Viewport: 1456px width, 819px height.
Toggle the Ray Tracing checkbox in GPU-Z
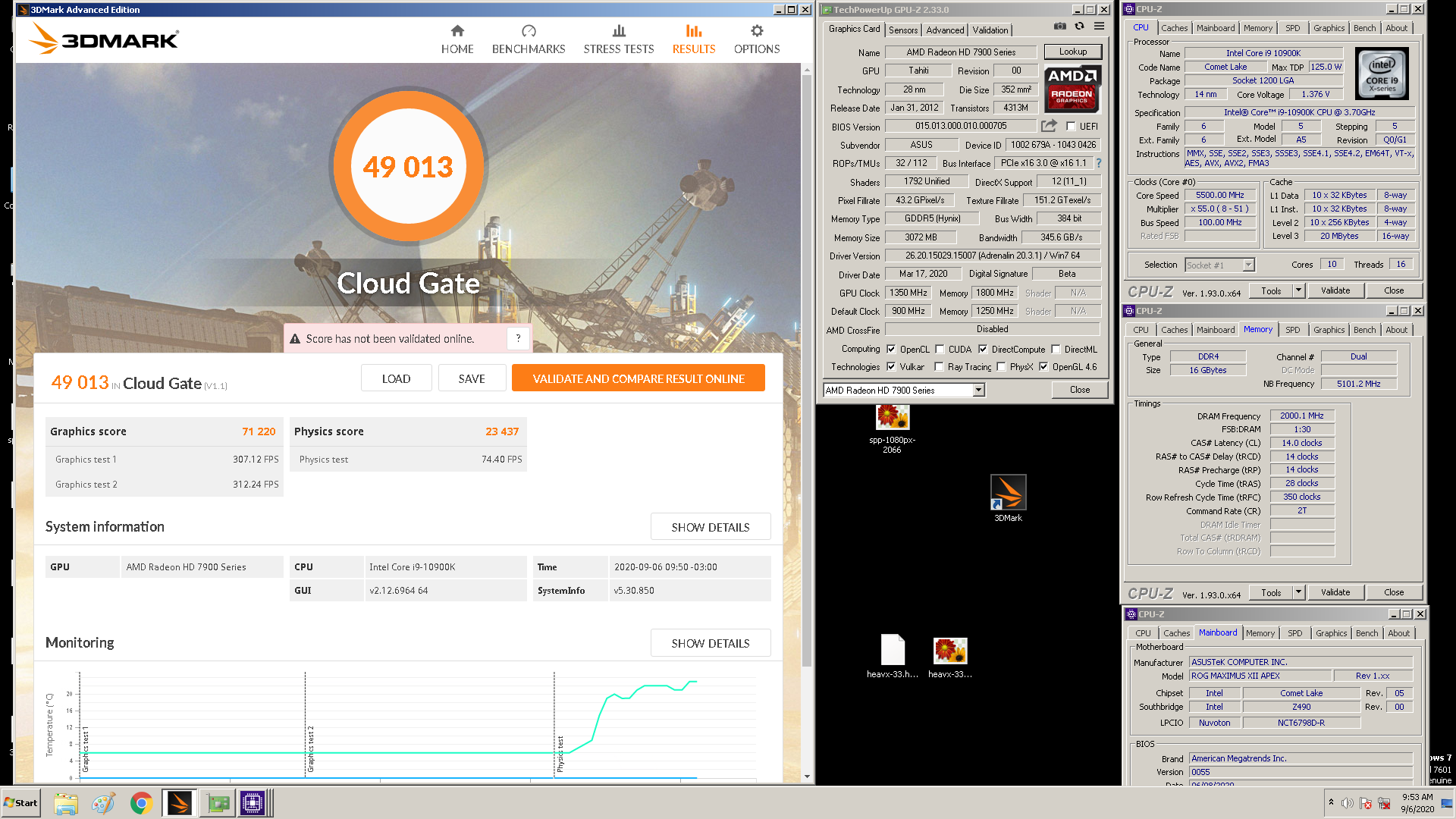point(939,366)
